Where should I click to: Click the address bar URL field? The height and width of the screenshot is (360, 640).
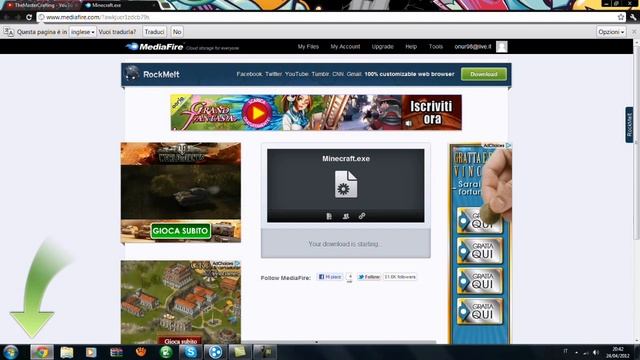pos(327,17)
